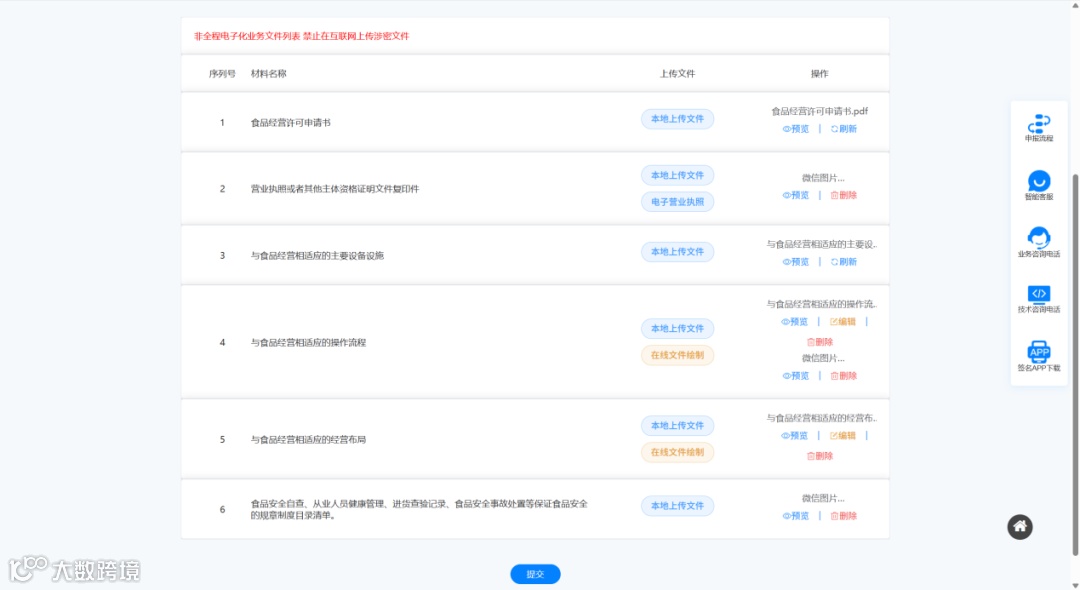Viewport: 1080px width, 590px height.
Task: Open the 申报流程 sidebar icon
Action: [x=1039, y=128]
